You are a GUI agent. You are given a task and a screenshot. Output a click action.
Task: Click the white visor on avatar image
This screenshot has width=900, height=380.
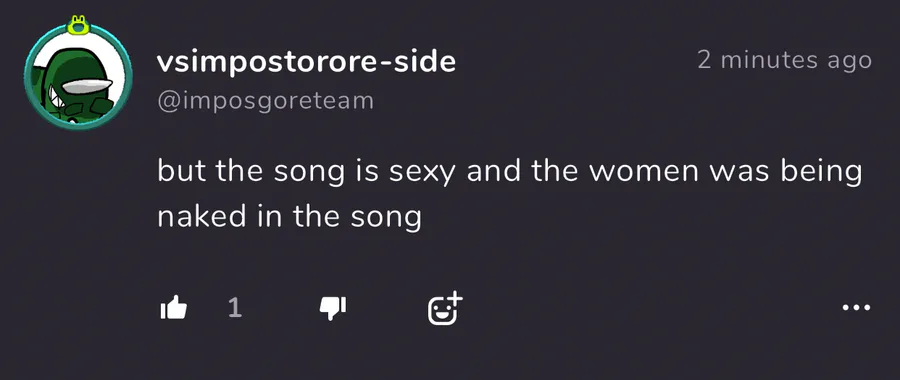click(87, 86)
